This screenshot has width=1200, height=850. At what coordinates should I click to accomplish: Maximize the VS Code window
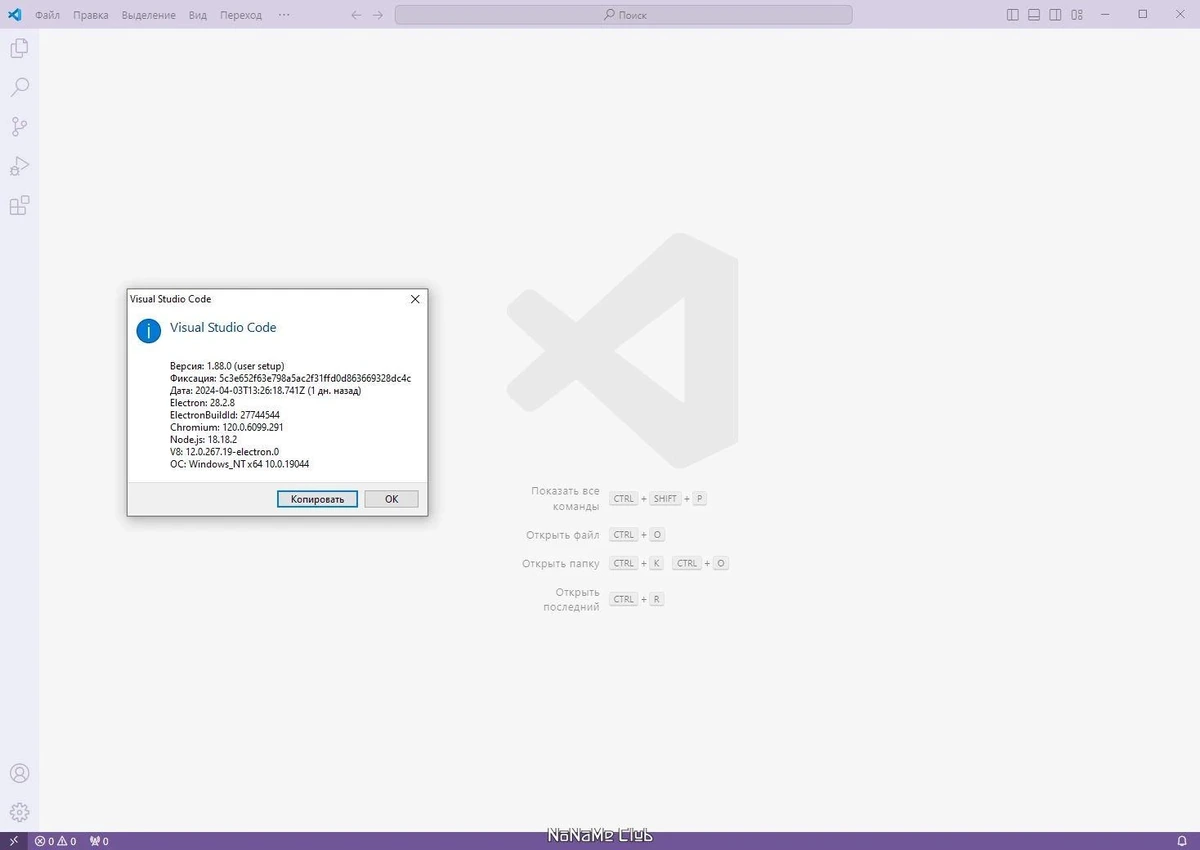[x=1143, y=15]
